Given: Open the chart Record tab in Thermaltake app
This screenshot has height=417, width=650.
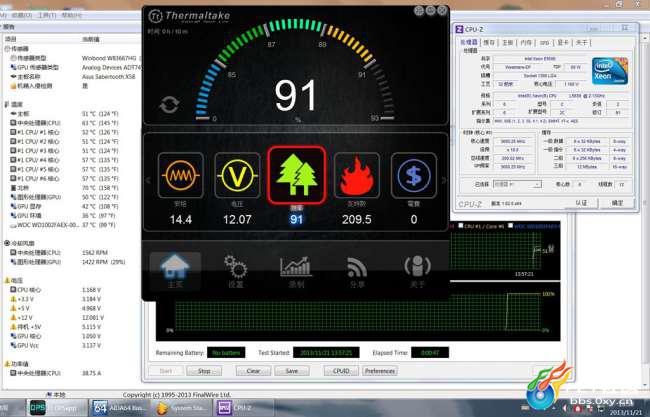Looking at the screenshot, I should tap(296, 271).
